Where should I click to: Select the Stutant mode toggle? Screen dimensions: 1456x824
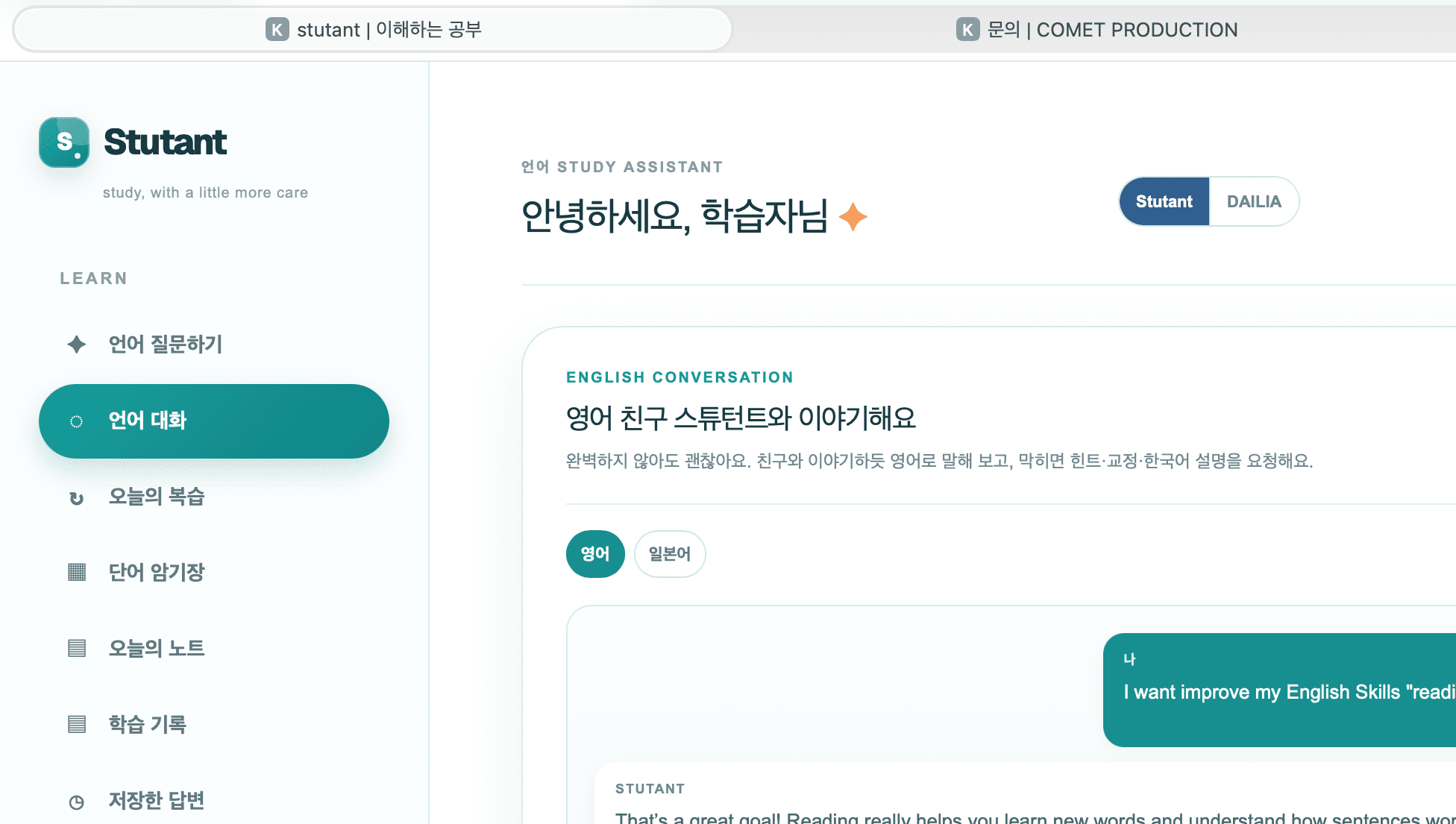pyautogui.click(x=1164, y=201)
